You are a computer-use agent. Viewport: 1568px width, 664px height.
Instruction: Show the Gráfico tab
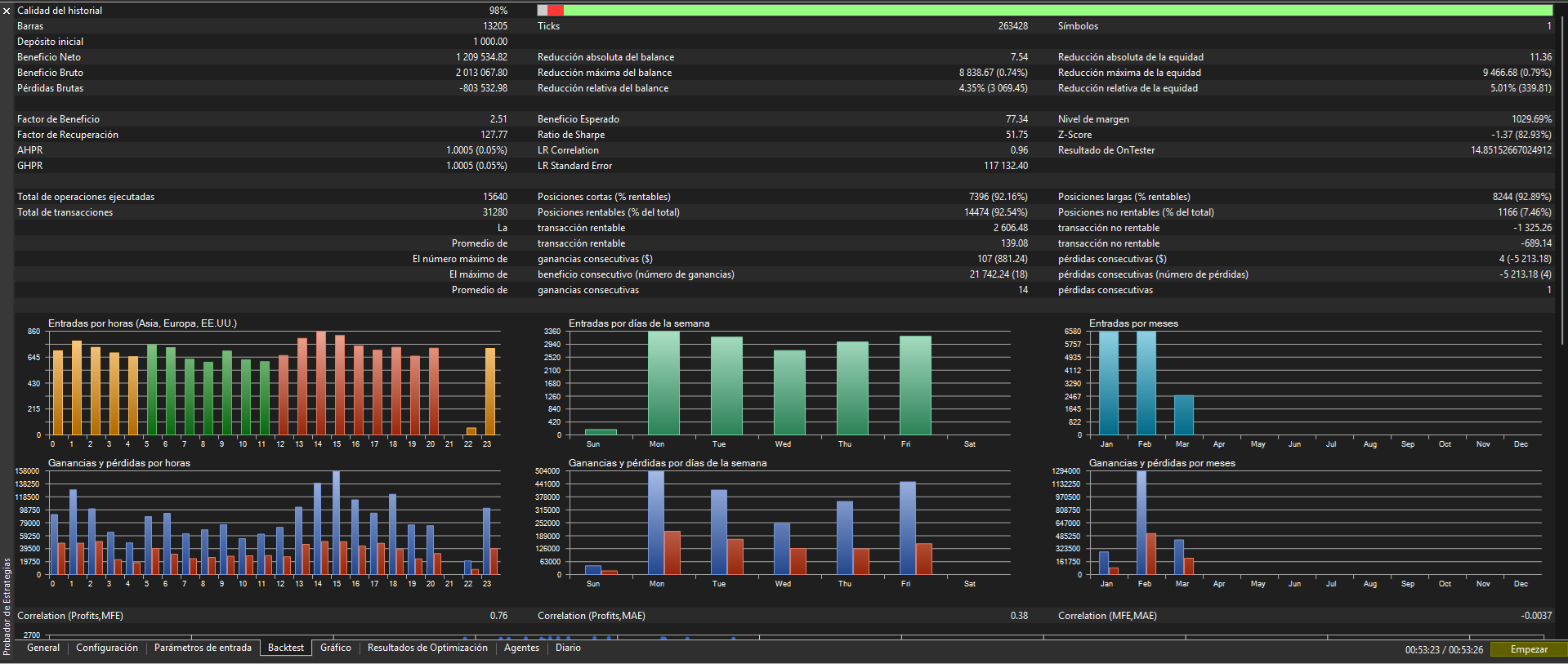pyautogui.click(x=336, y=648)
